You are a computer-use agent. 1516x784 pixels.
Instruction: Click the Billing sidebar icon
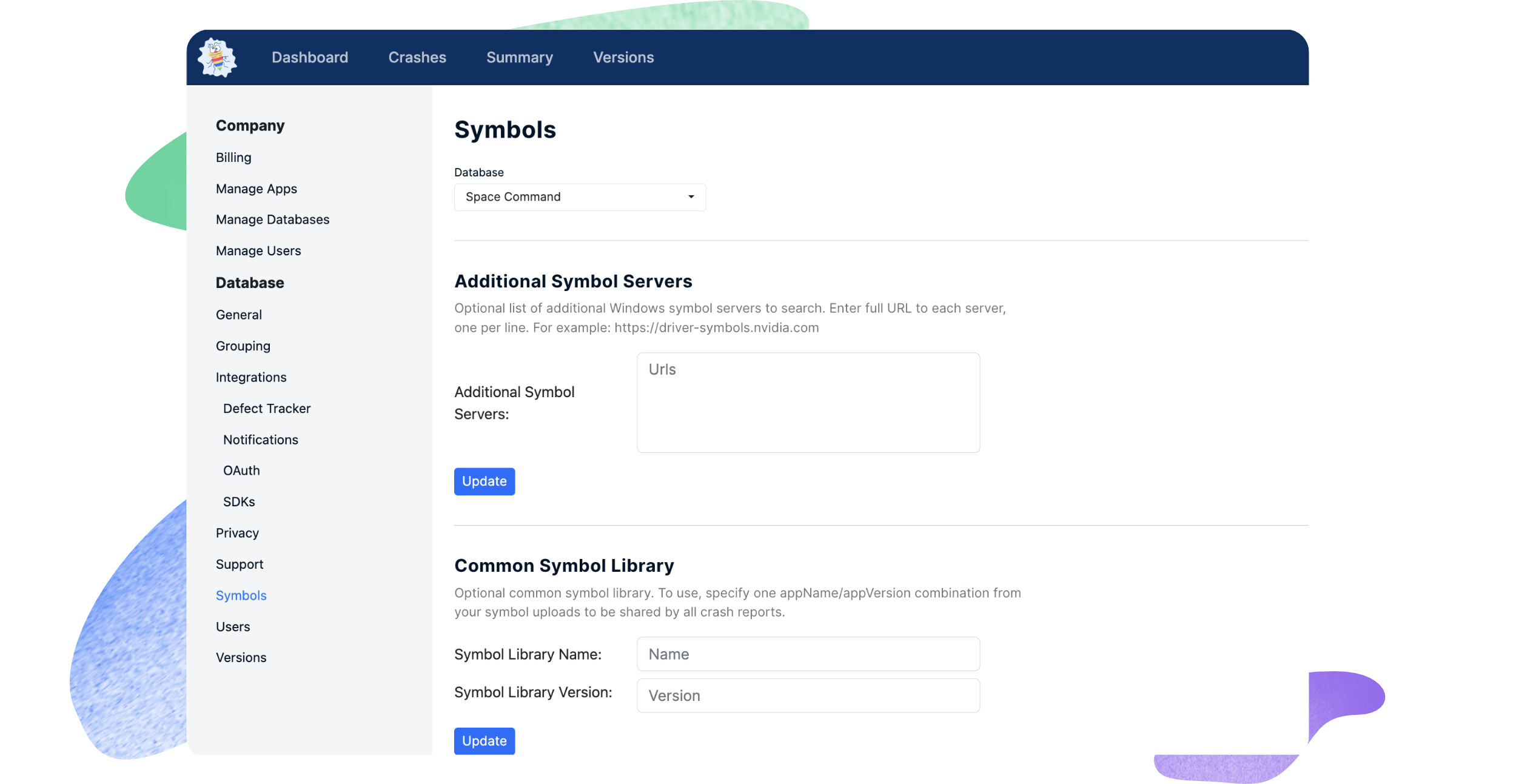point(234,156)
